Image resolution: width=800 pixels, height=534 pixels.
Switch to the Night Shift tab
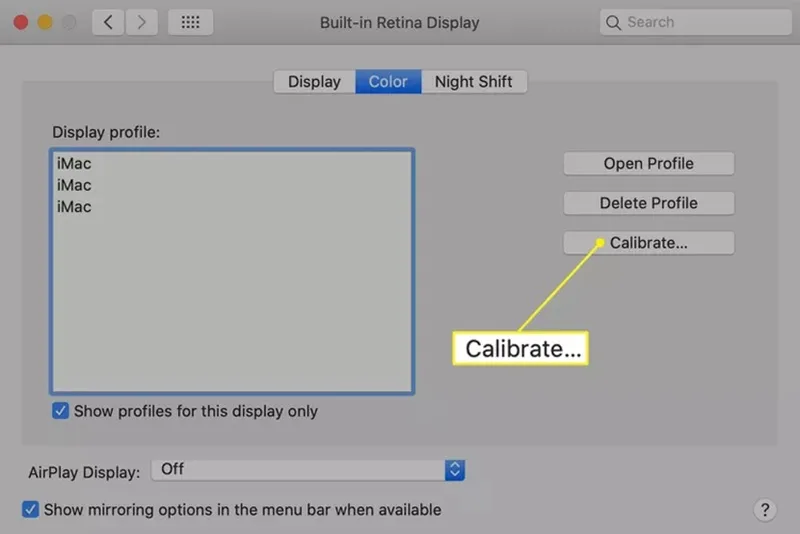[473, 82]
